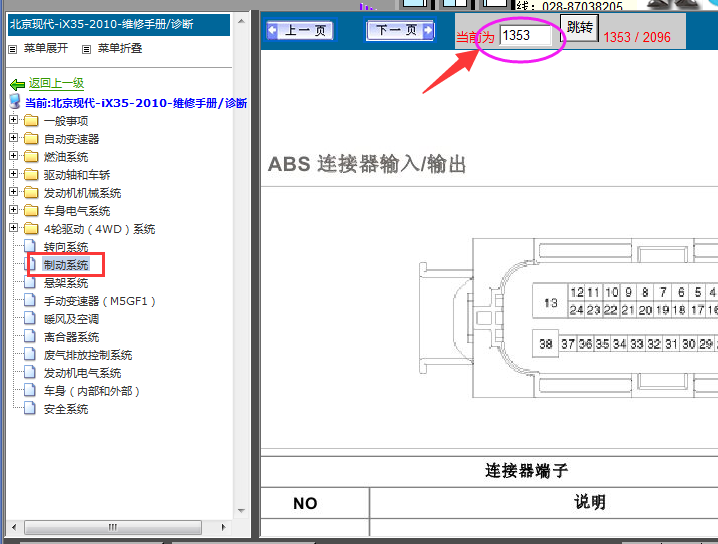
Task: Expand the 驱动轴和车轿 folder node
Action: (13, 174)
